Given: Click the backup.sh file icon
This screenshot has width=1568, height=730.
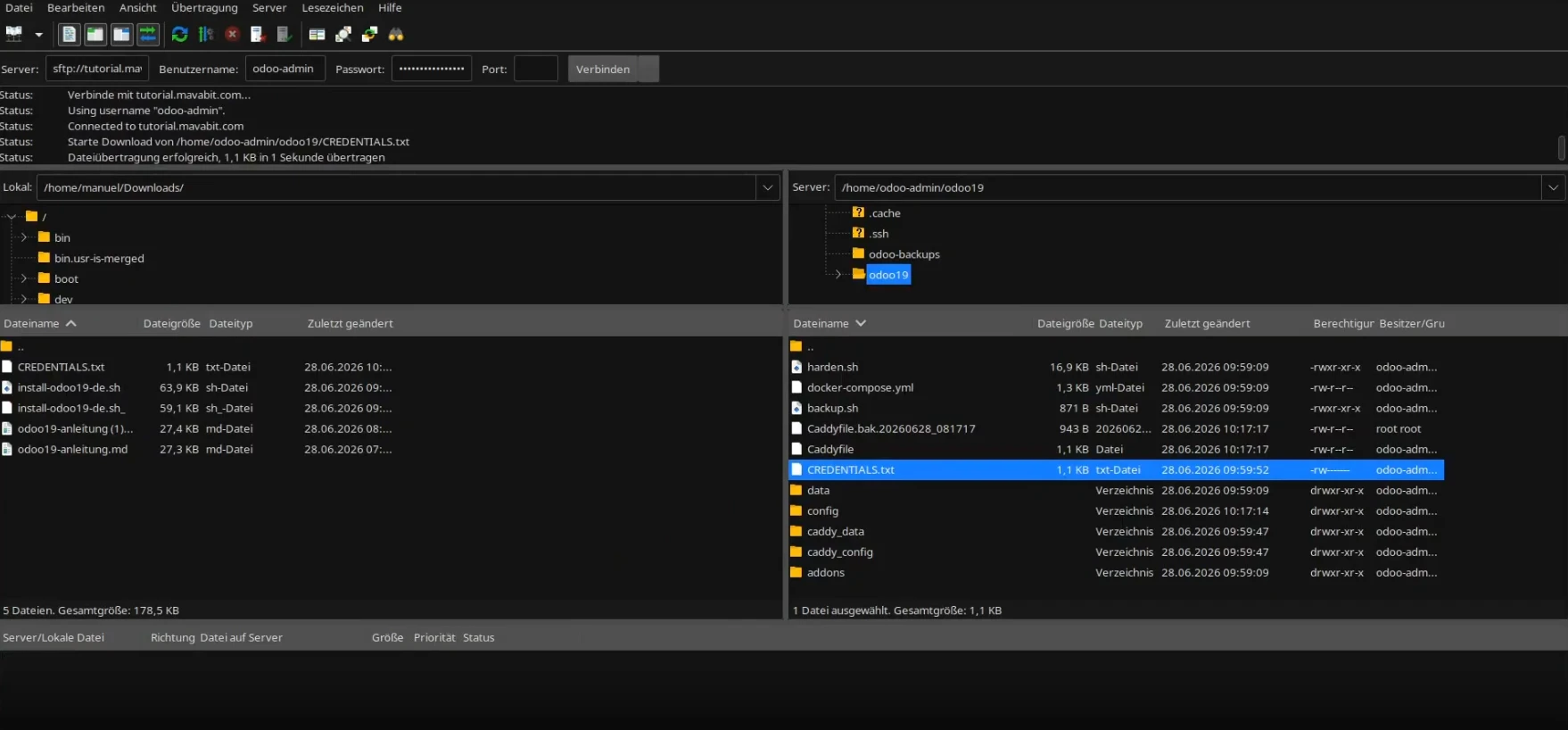Looking at the screenshot, I should 796,408.
